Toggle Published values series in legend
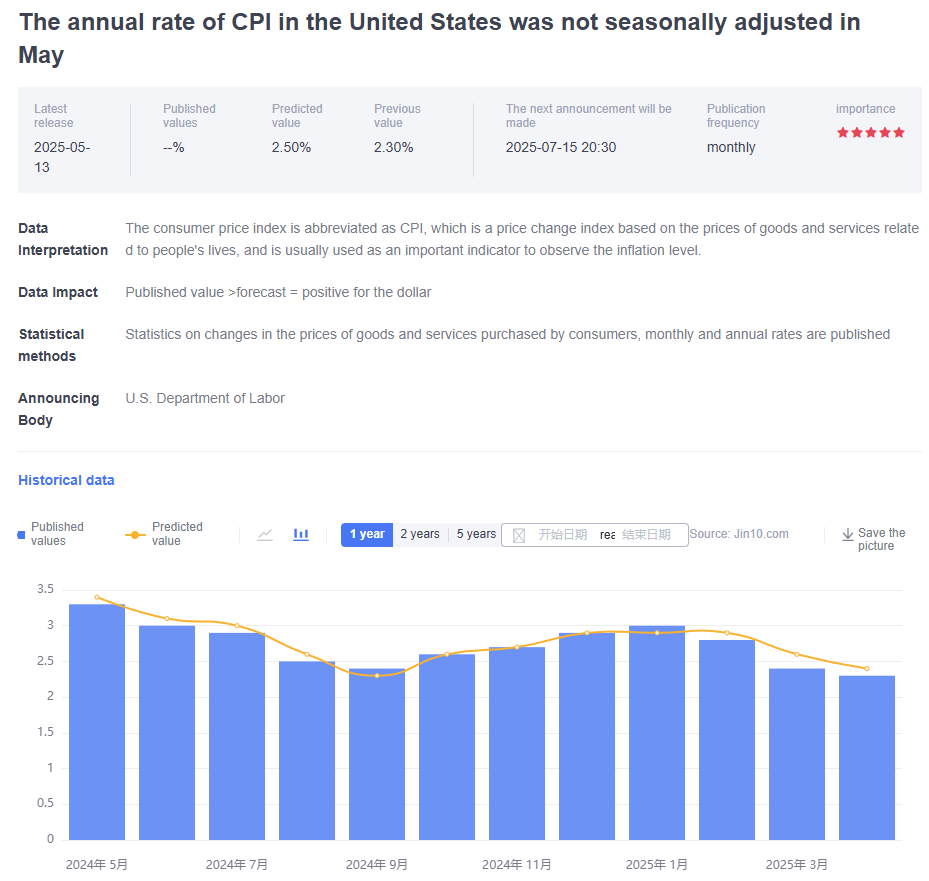This screenshot has height=881, width=929. click(x=52, y=534)
